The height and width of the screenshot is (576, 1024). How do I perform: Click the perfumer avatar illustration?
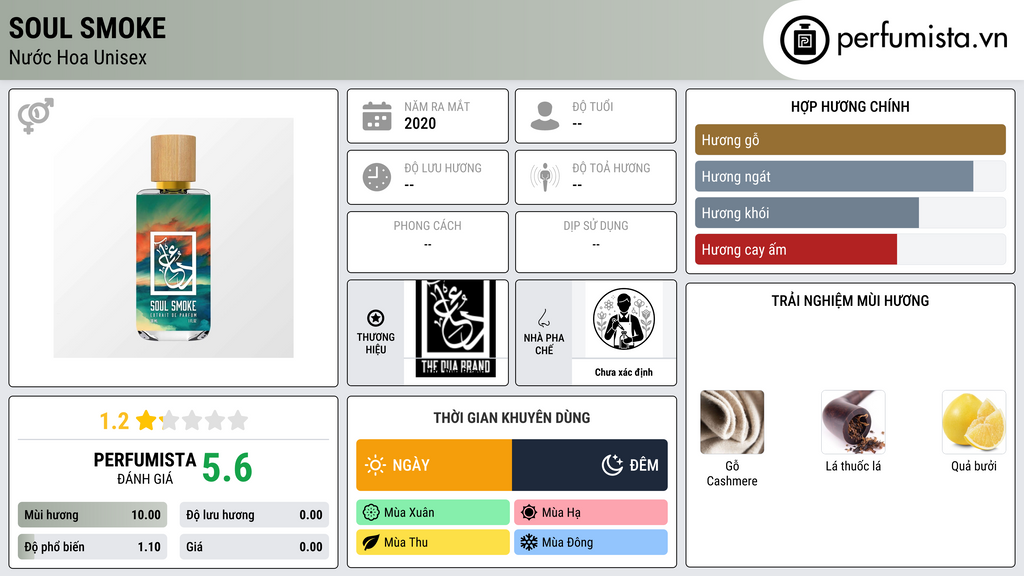click(x=624, y=319)
